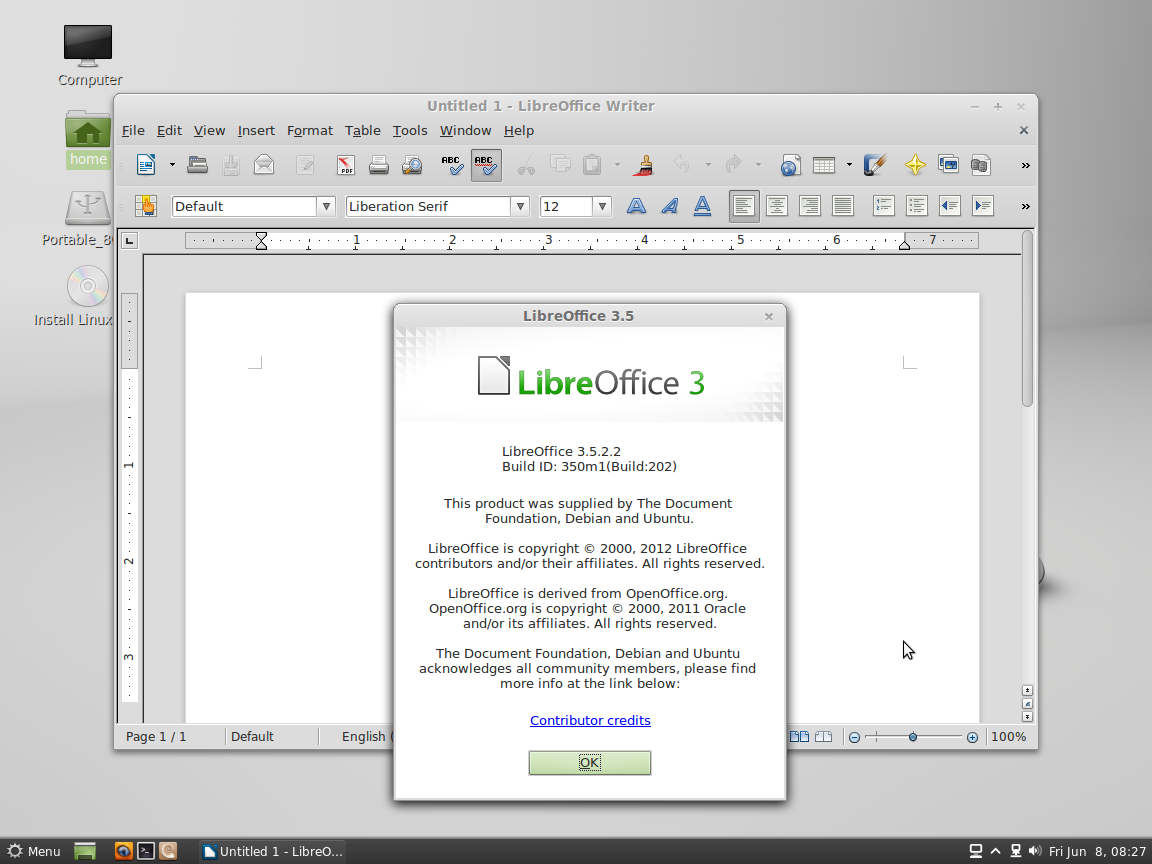The height and width of the screenshot is (864, 1152).
Task: Click OK in the LibreOffice 3.5 dialog
Action: [x=589, y=763]
